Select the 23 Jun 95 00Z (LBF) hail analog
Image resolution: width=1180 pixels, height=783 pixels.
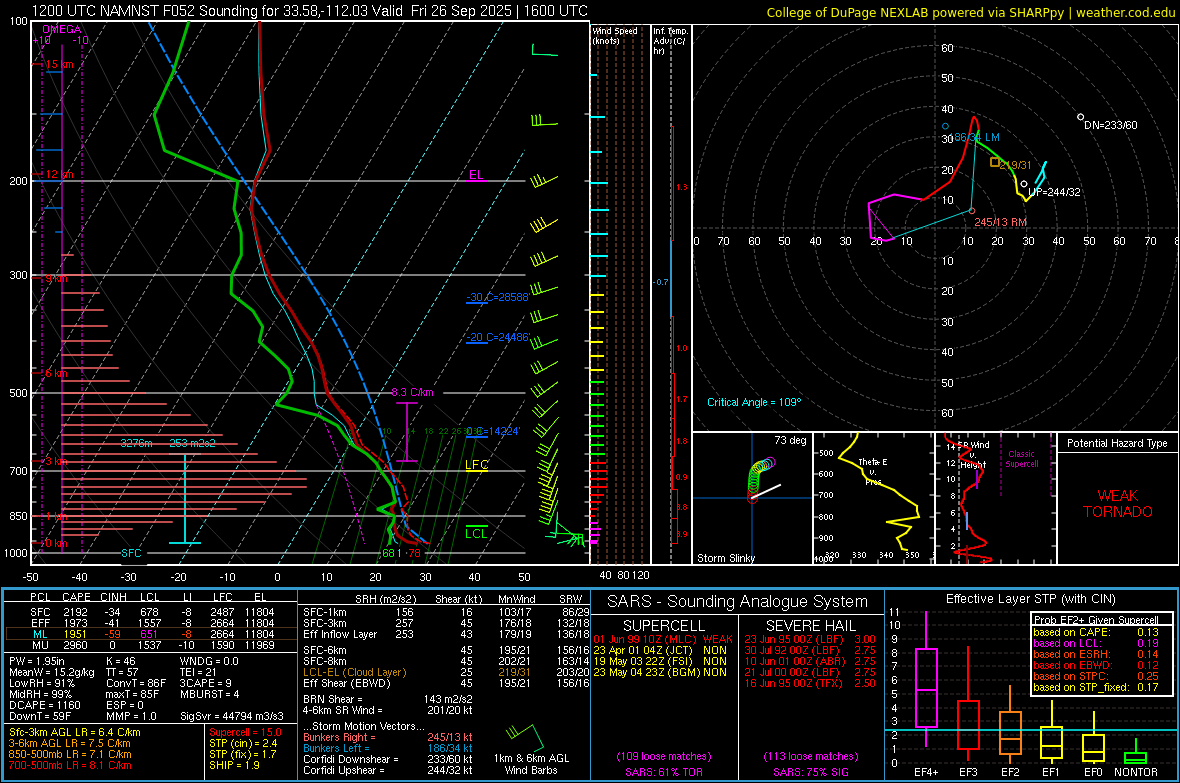click(810, 639)
